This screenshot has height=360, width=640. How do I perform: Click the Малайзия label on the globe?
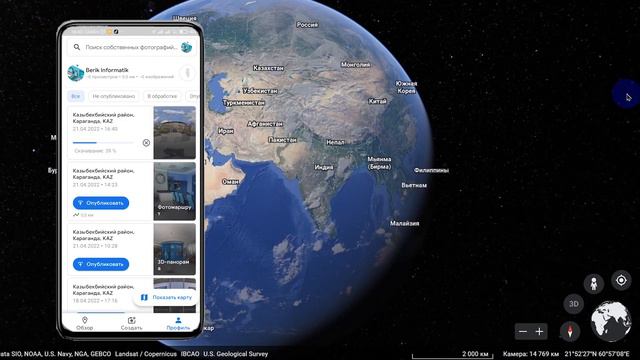tap(404, 223)
